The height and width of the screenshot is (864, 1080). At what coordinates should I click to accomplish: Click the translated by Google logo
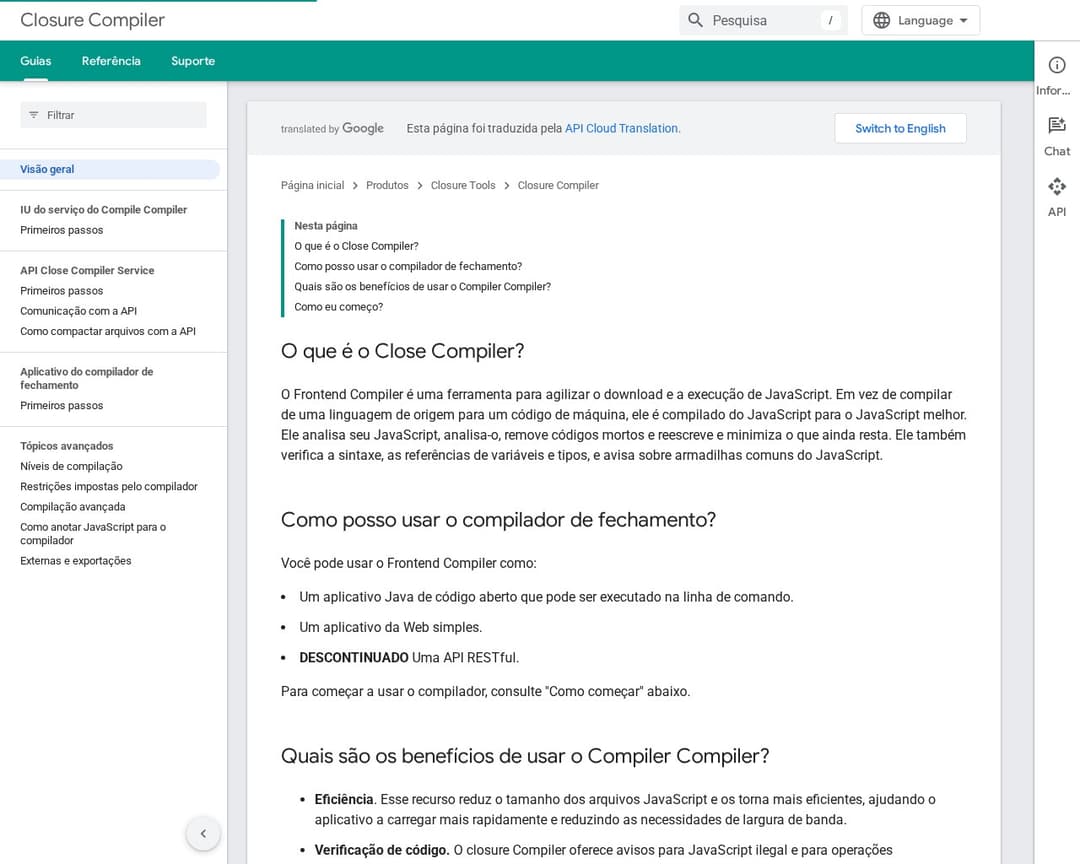tap(332, 128)
